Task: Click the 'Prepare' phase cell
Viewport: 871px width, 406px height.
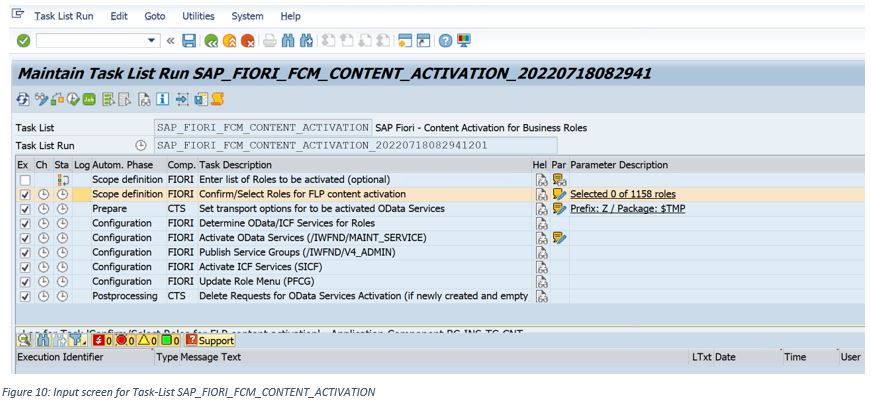Action: (x=109, y=209)
